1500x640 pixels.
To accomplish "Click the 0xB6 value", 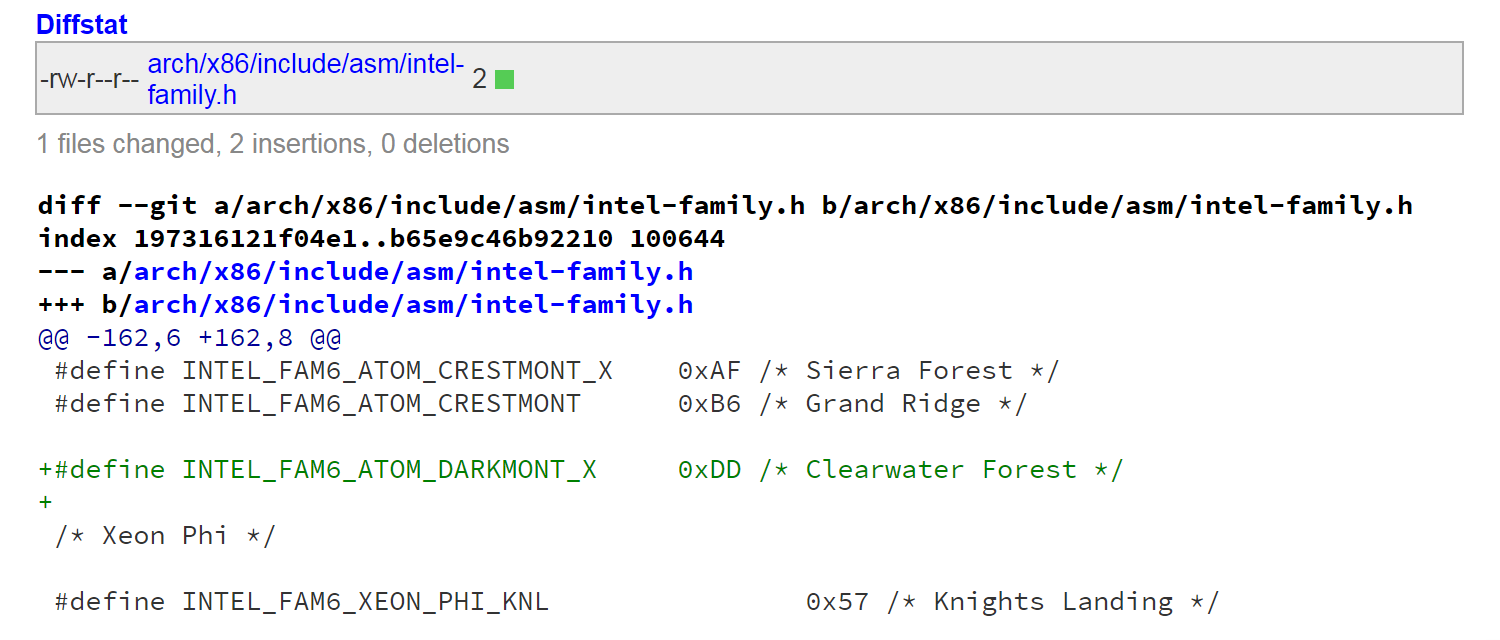I will (x=709, y=404).
